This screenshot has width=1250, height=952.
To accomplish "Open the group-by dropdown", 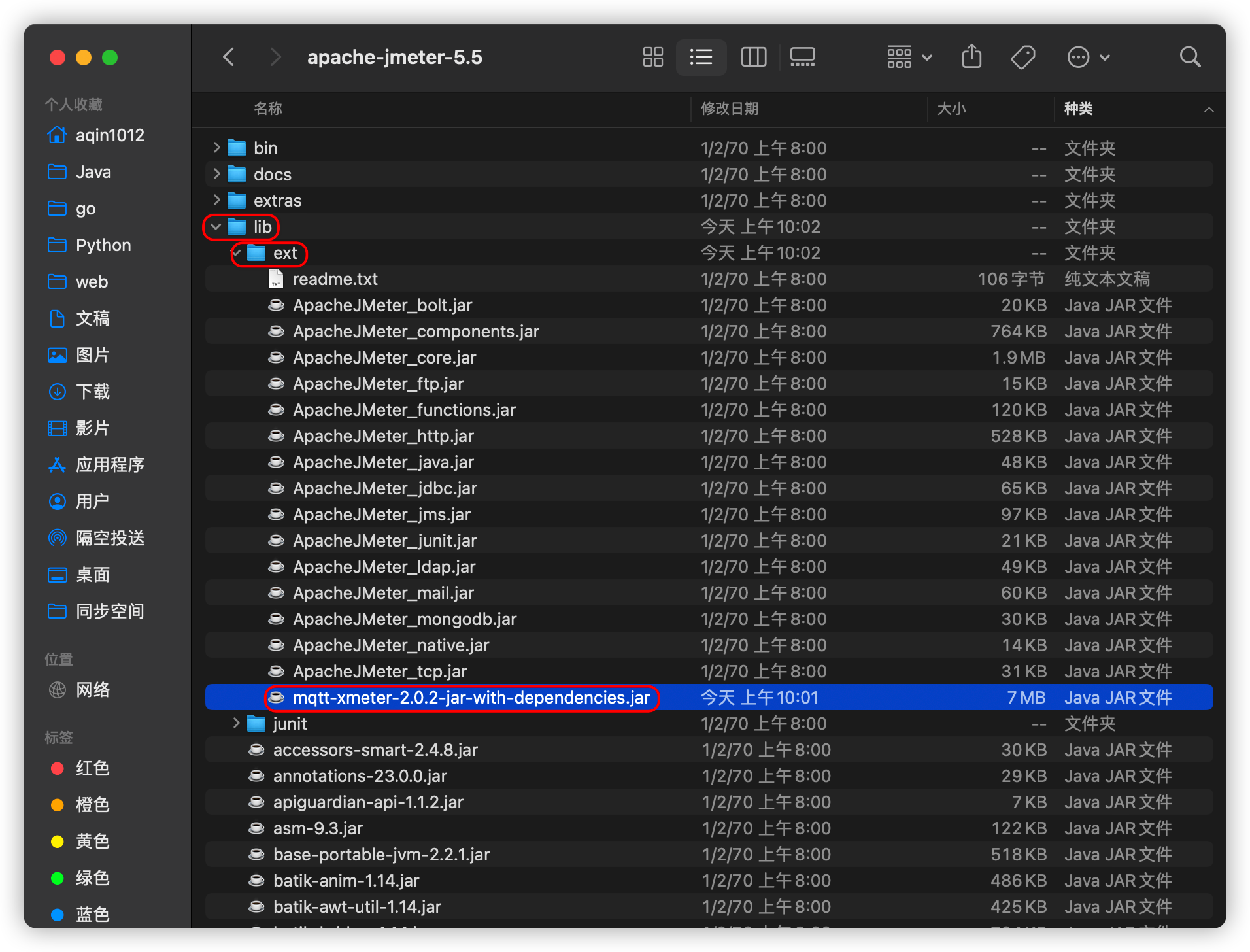I will (x=909, y=57).
